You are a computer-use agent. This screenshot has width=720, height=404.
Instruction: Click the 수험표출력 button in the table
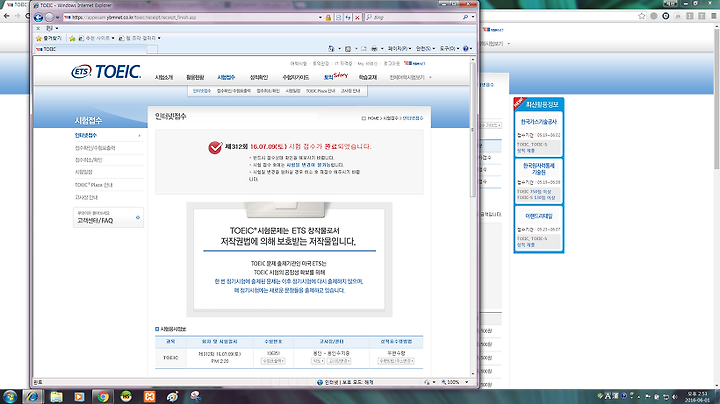pyautogui.click(x=273, y=361)
